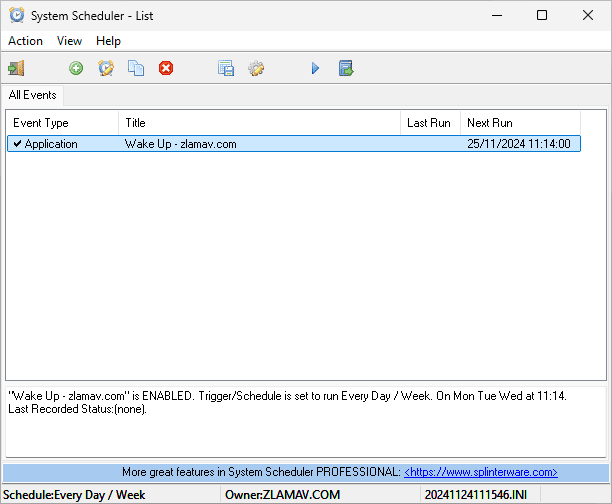
Task: Click the ENABLED event description text
Action: pyautogui.click(x=287, y=396)
